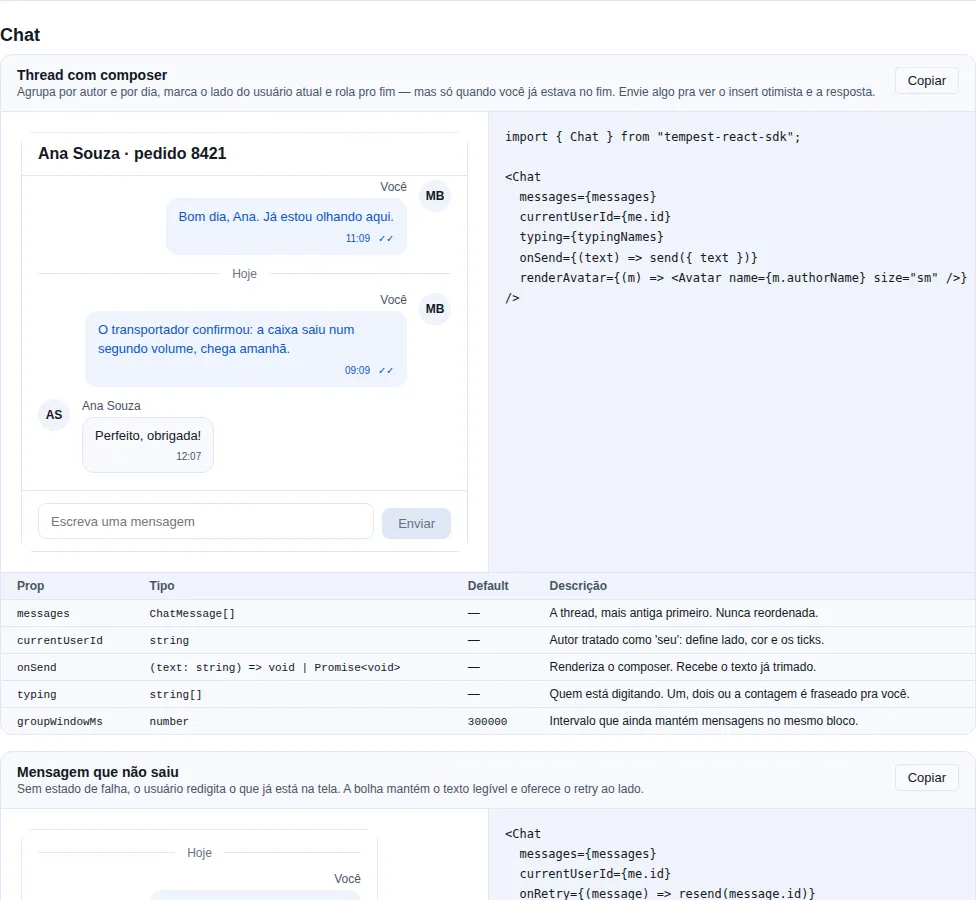Click the "Default" column header
Screen dimensions: 976x900
(x=488, y=586)
